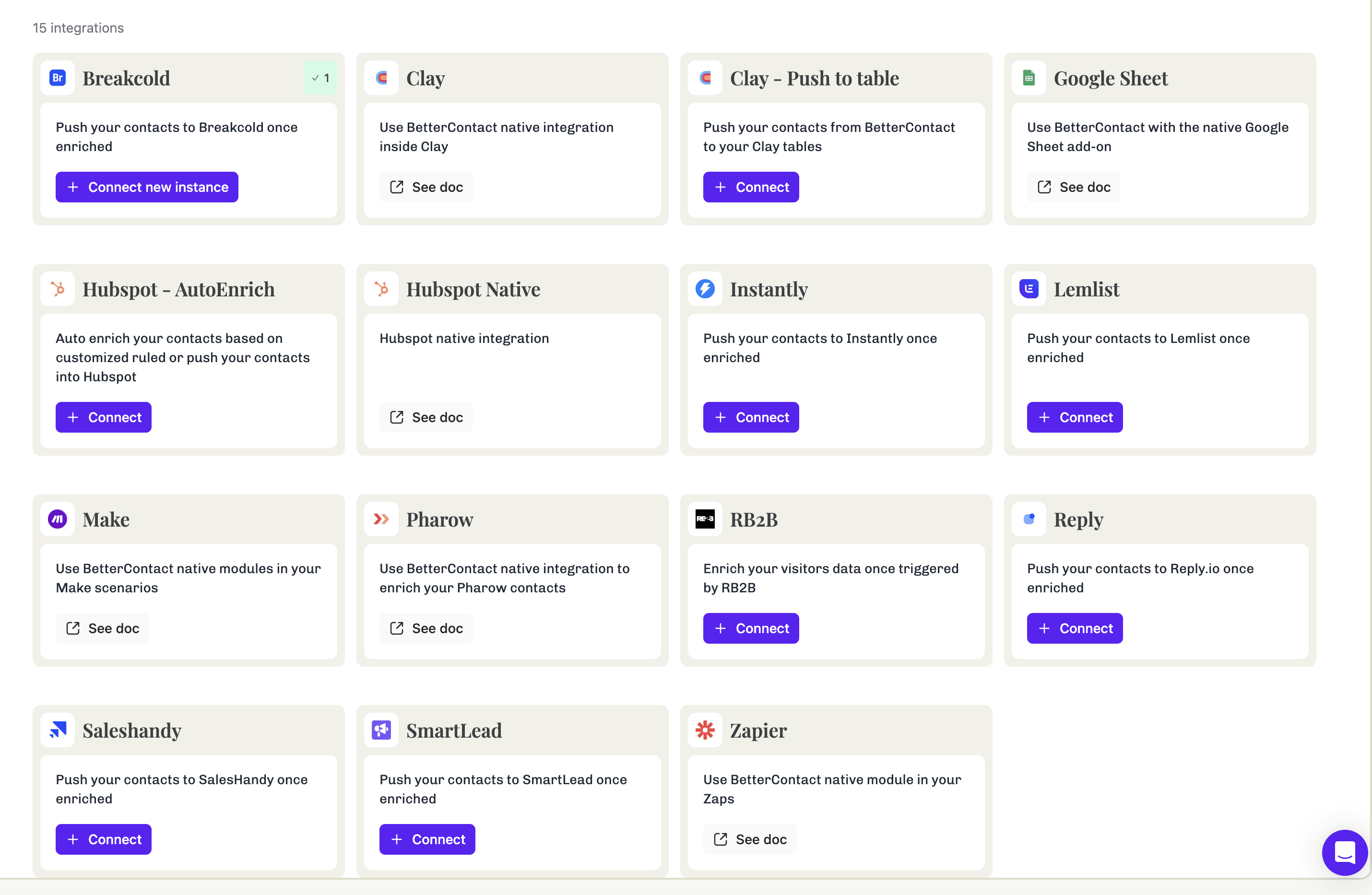This screenshot has height=895, width=1372.
Task: Click the Make logo icon
Action: coord(58,518)
